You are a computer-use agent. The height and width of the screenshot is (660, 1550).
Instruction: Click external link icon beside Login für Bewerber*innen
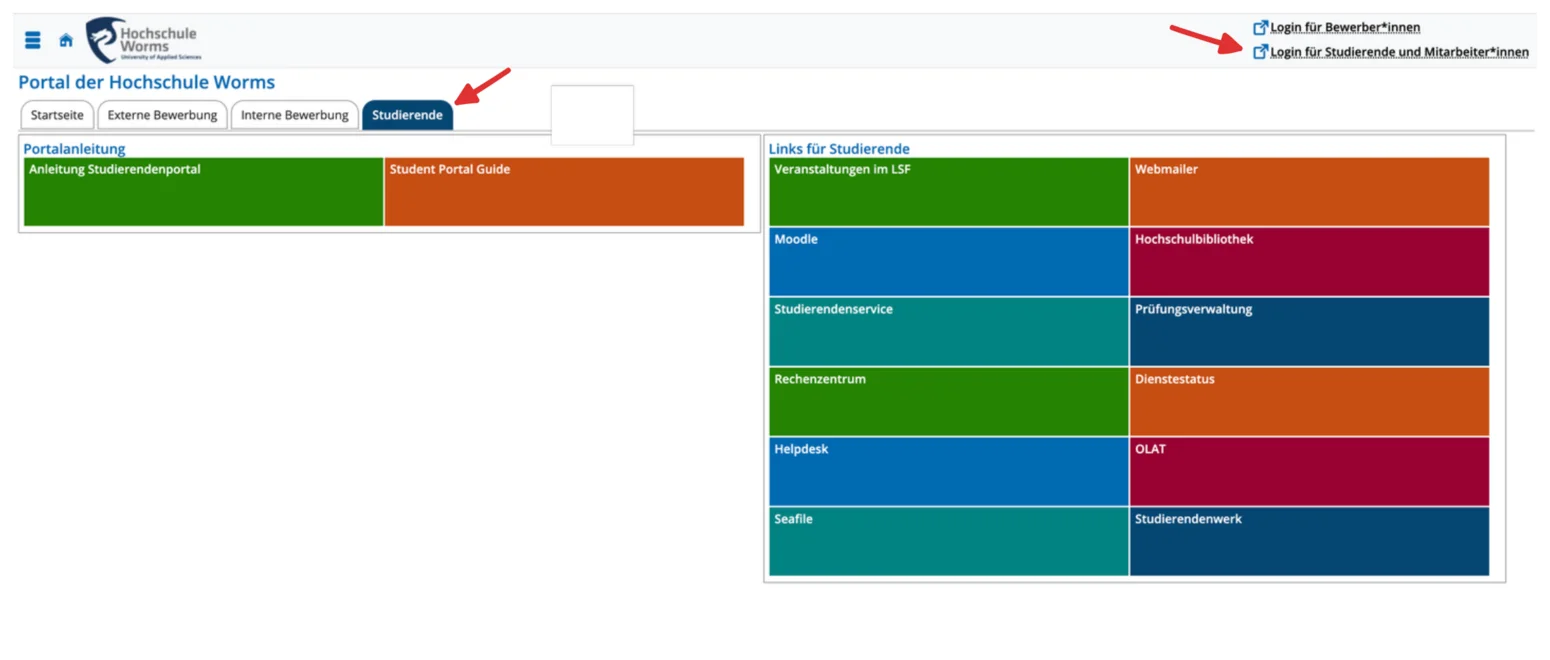point(1260,27)
